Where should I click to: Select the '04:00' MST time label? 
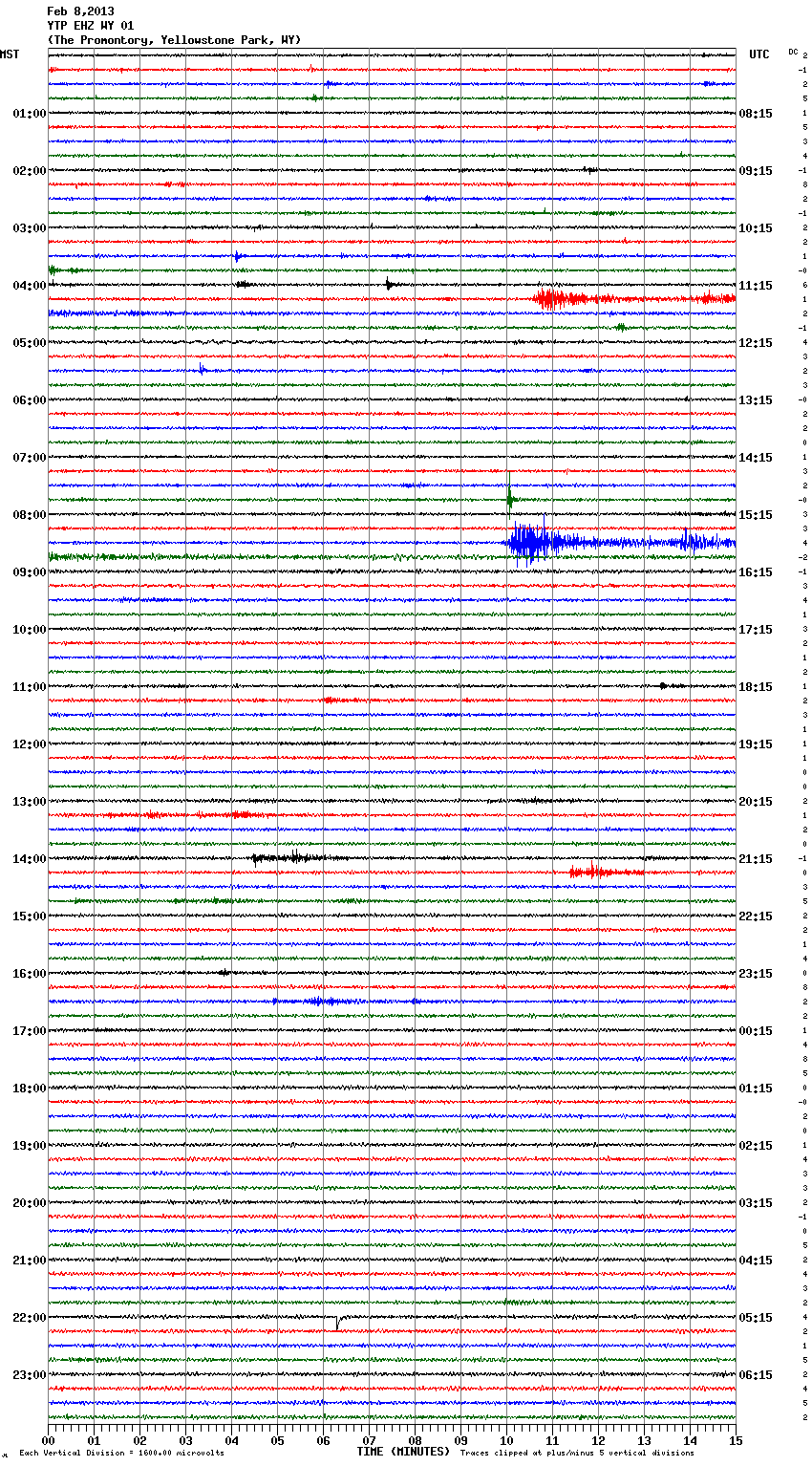[30, 286]
